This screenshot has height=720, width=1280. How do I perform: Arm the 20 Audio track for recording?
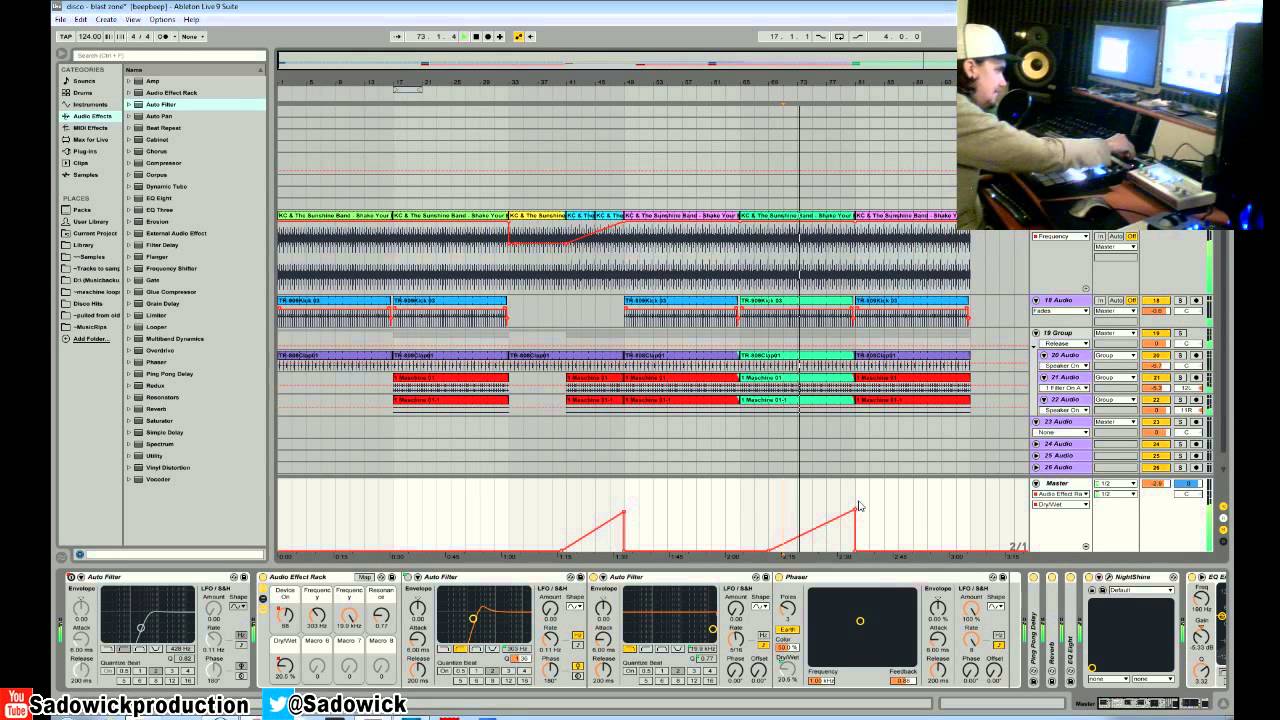click(x=1196, y=355)
